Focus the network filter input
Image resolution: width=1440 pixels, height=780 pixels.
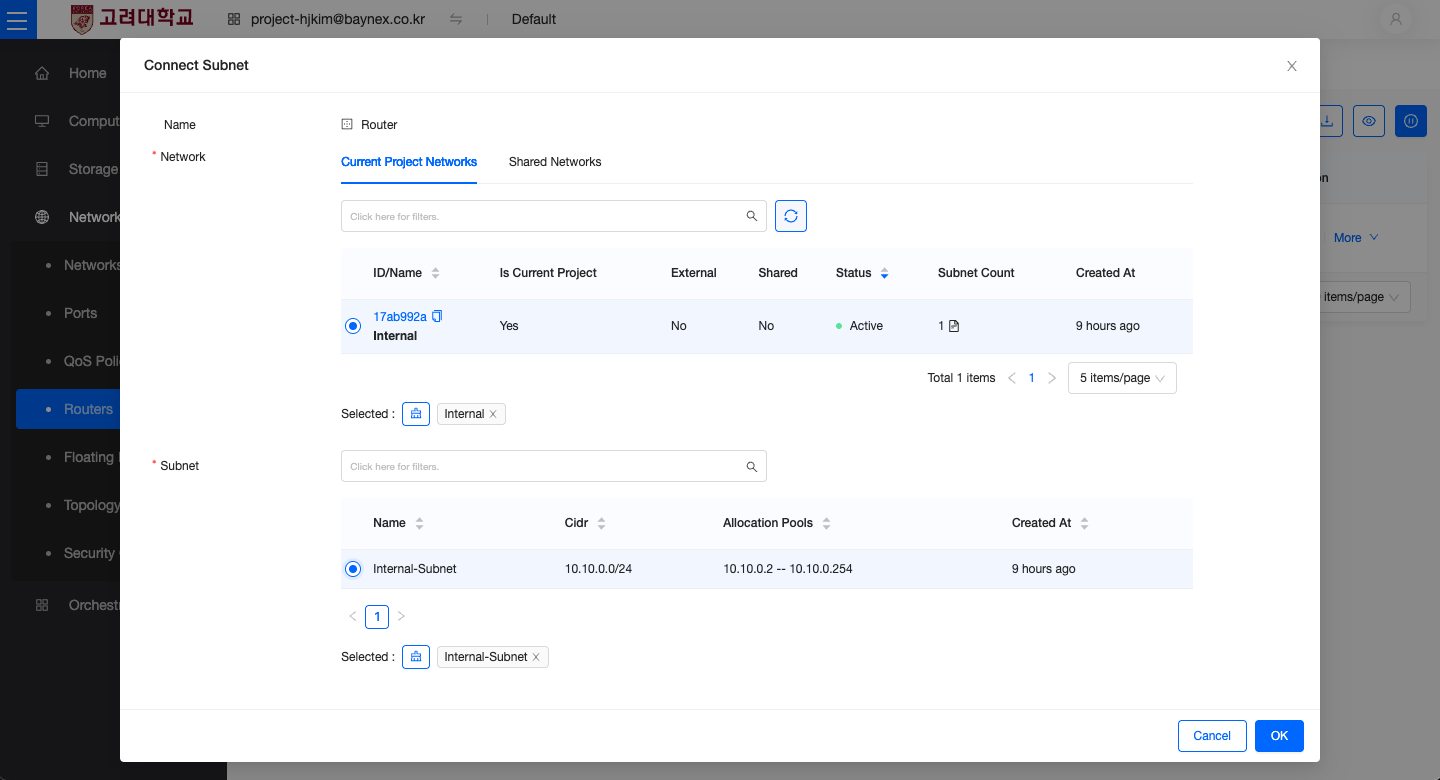point(554,216)
